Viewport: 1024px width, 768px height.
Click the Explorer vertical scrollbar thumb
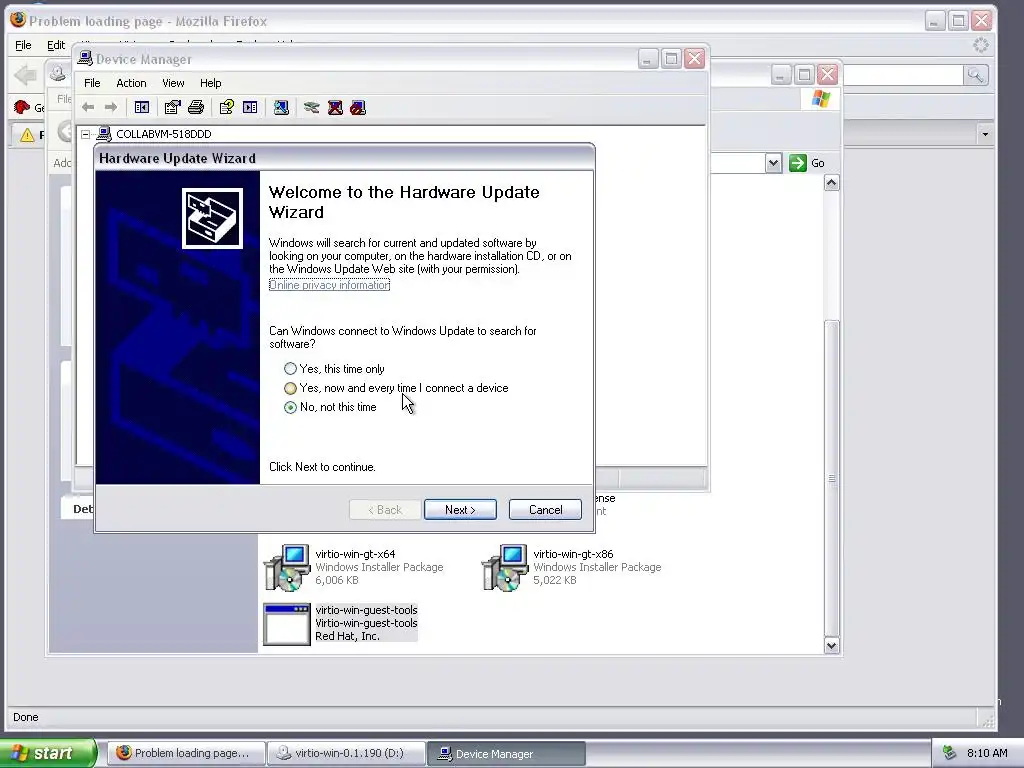click(x=831, y=478)
